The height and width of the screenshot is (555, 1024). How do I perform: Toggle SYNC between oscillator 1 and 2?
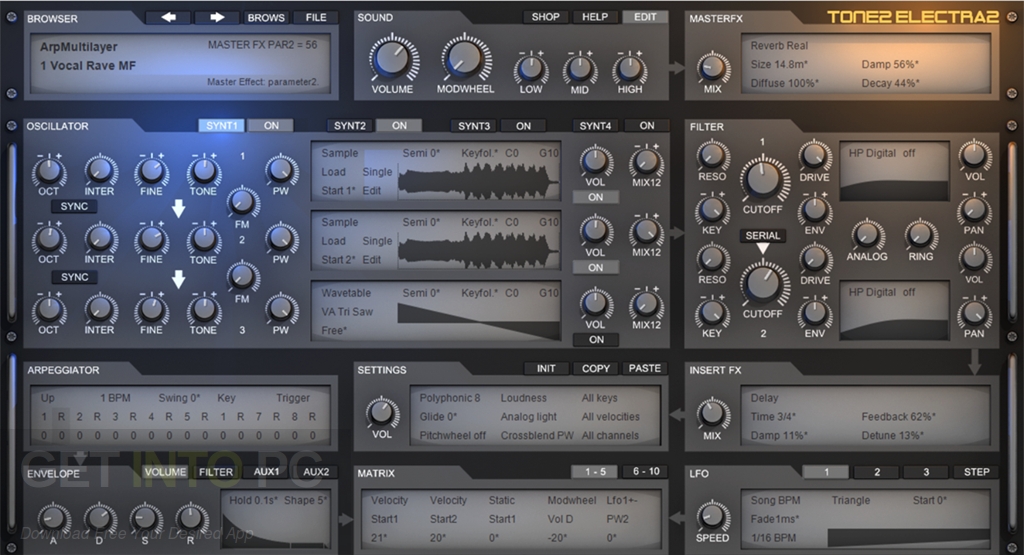(74, 206)
